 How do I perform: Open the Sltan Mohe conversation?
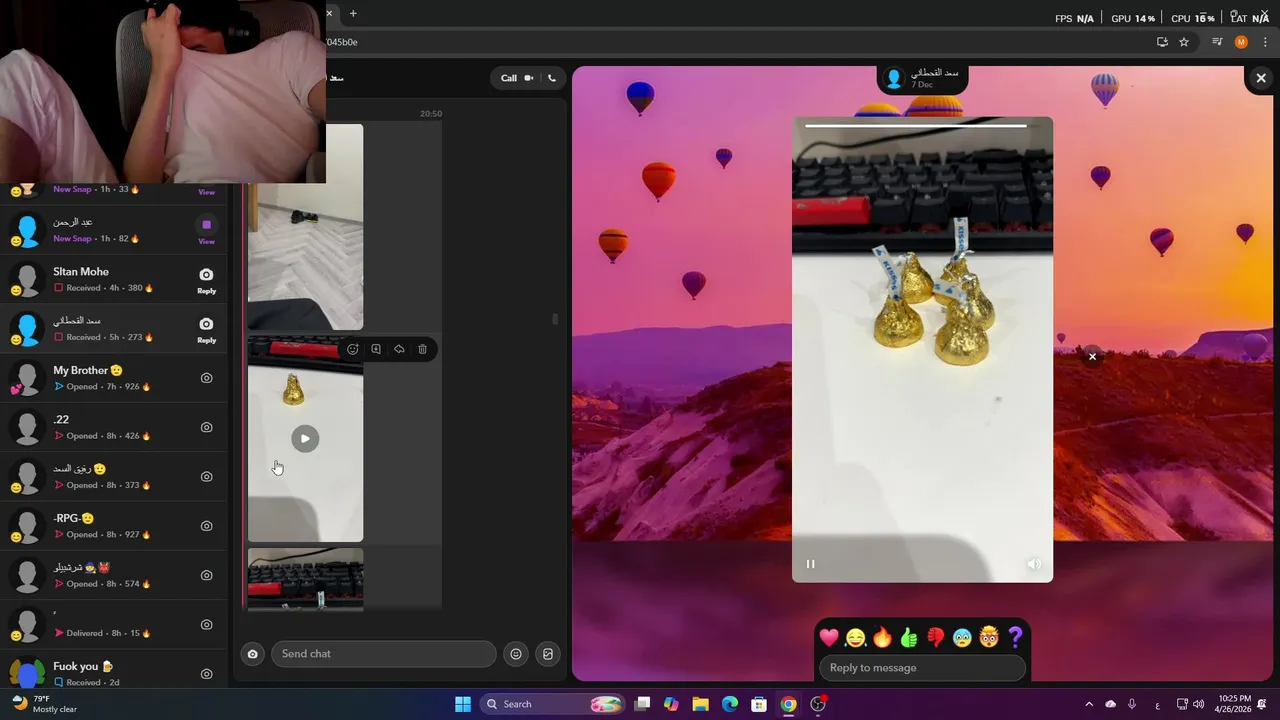(x=116, y=279)
